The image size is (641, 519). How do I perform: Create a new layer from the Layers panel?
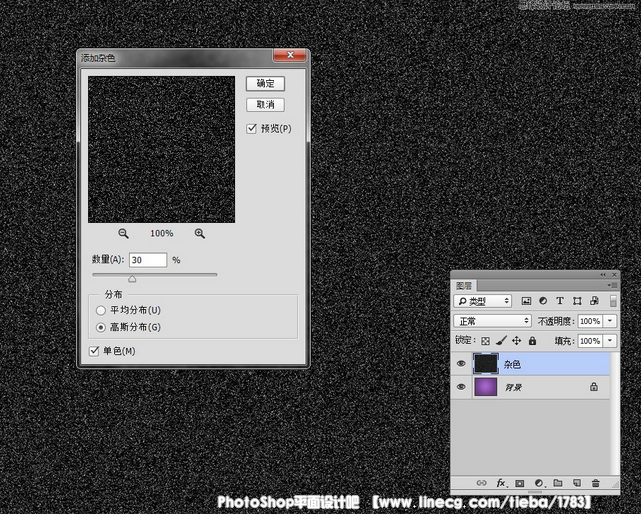[577, 483]
